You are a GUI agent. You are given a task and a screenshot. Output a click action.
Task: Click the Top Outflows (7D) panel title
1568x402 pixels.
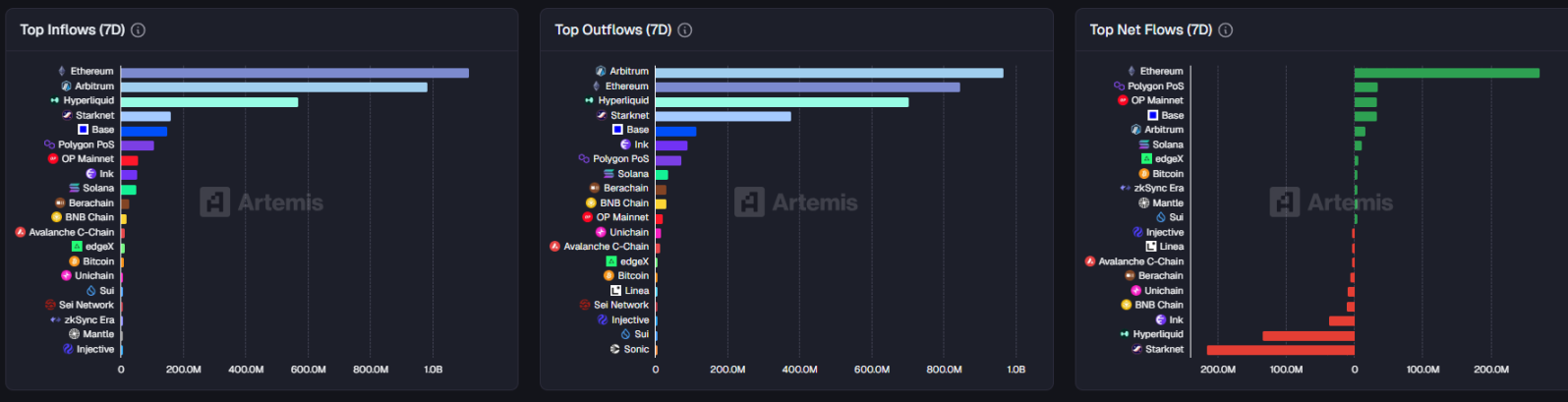612,30
